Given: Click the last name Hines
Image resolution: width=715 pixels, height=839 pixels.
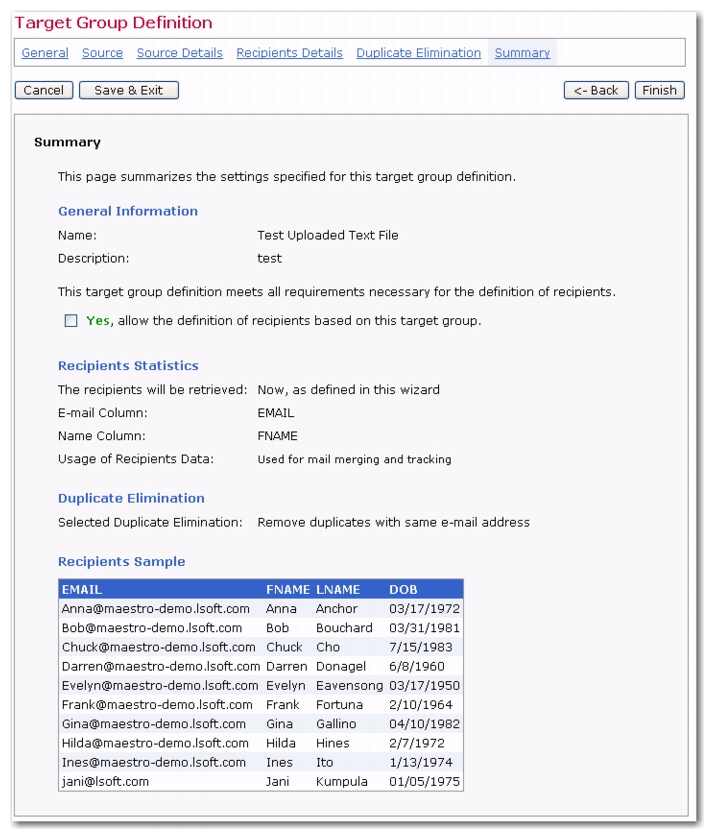Looking at the screenshot, I should pos(332,744).
